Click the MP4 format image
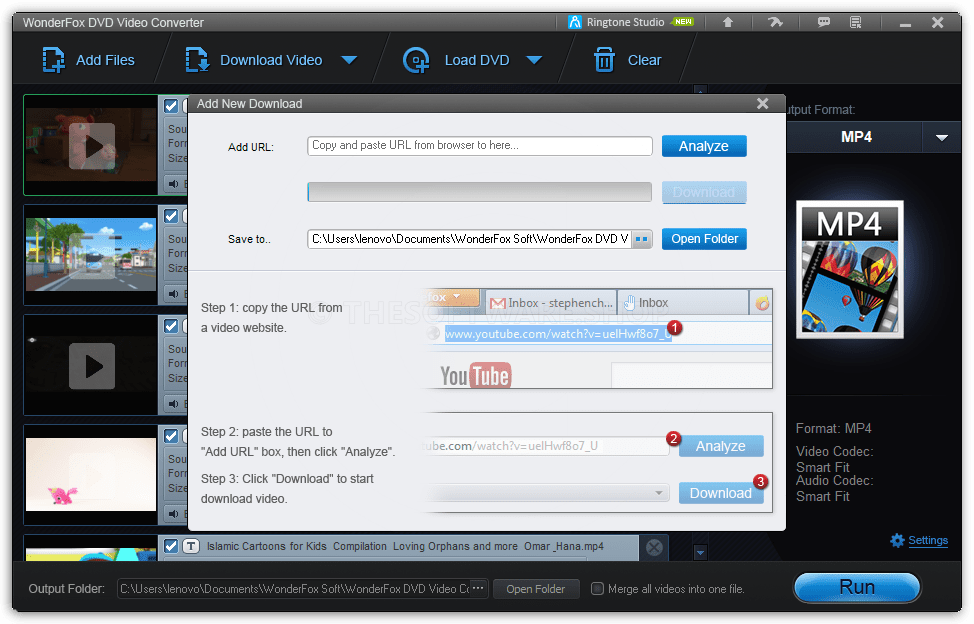This screenshot has width=974, height=624. (x=850, y=269)
